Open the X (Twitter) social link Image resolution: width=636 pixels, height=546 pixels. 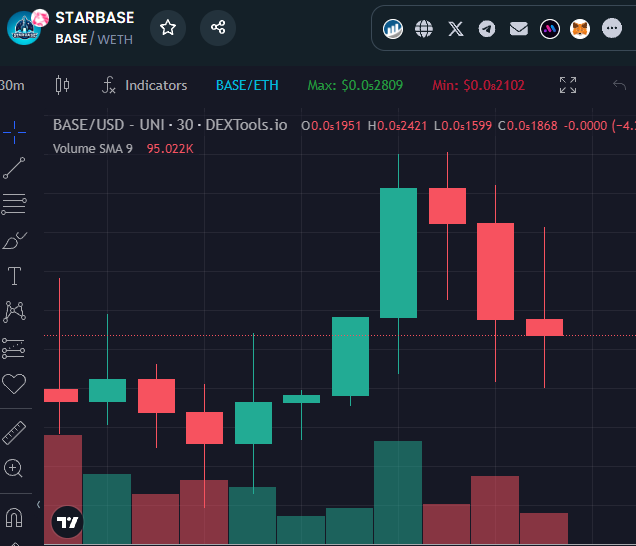[x=456, y=29]
